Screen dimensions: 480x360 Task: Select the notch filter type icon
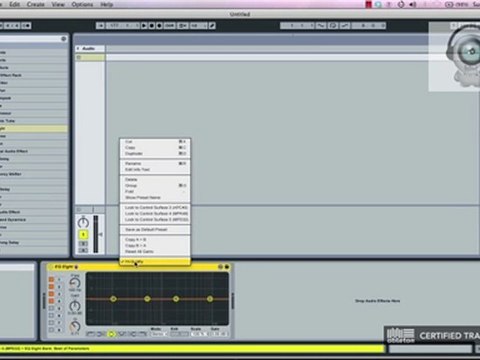tap(122, 334)
